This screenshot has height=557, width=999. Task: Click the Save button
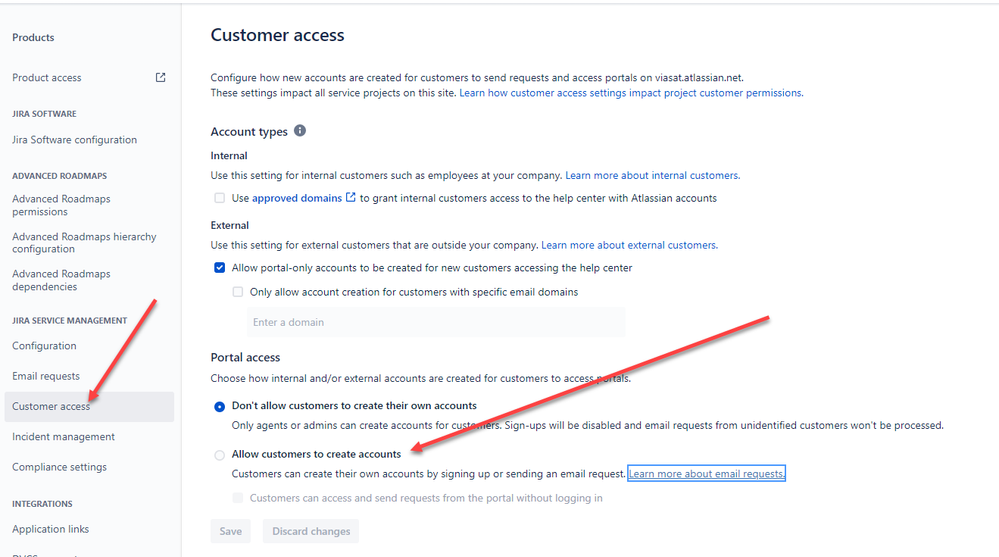coord(230,531)
